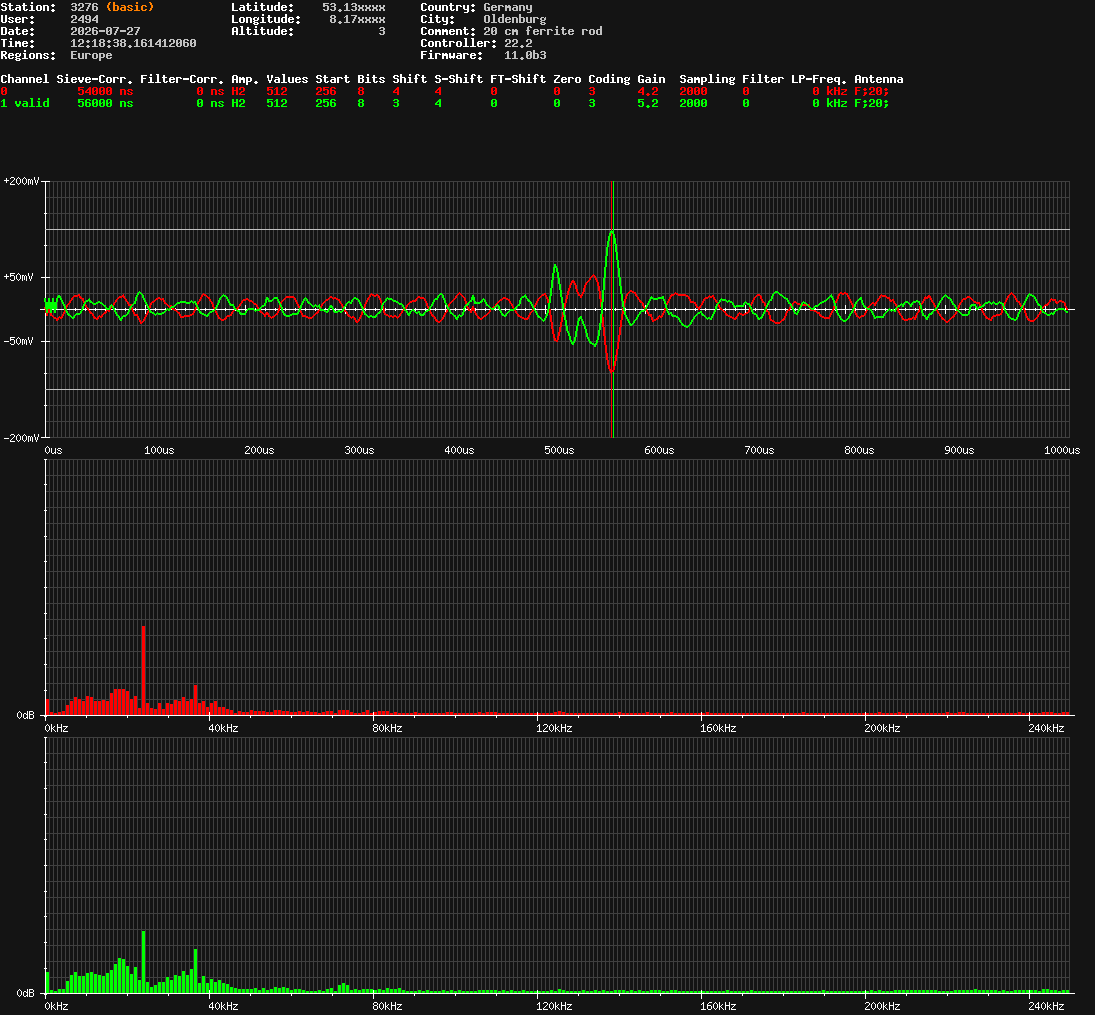Screen dimensions: 1095x1015
Task: Click the tallest bar in green spectrum
Action: 143,961
